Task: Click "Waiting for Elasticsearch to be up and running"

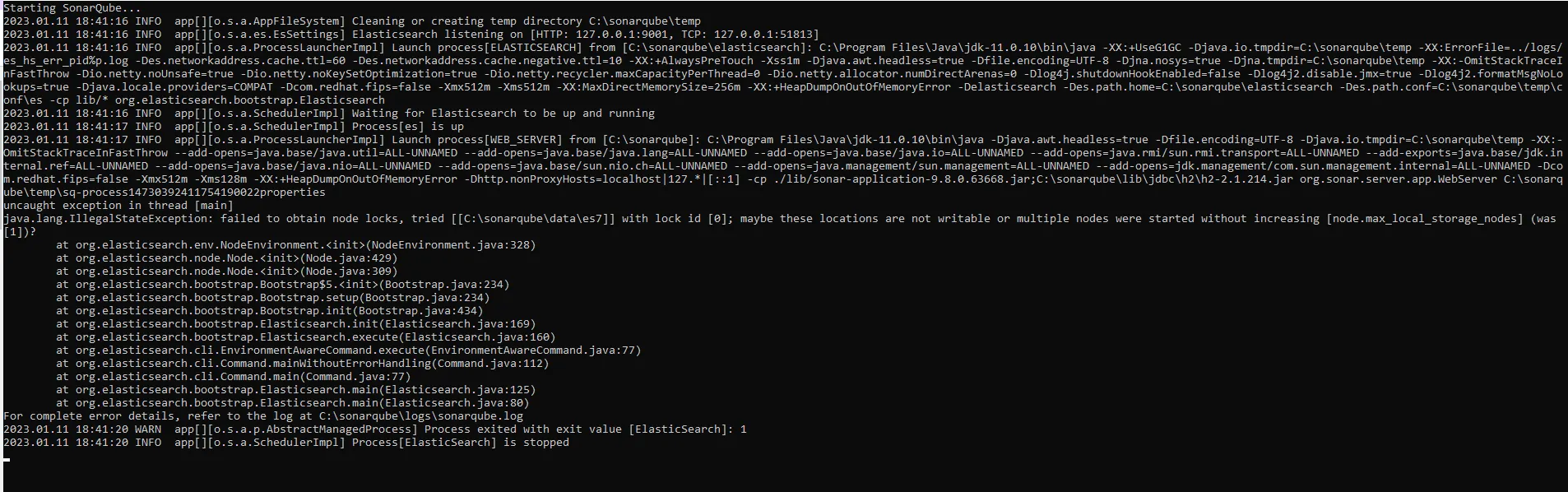Action: (x=503, y=113)
